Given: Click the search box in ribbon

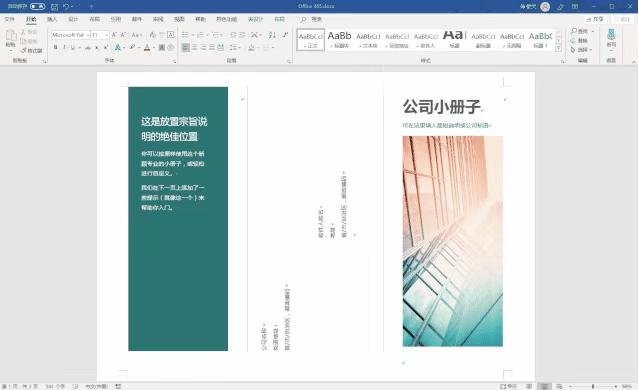Looking at the screenshot, I should coord(312,19).
